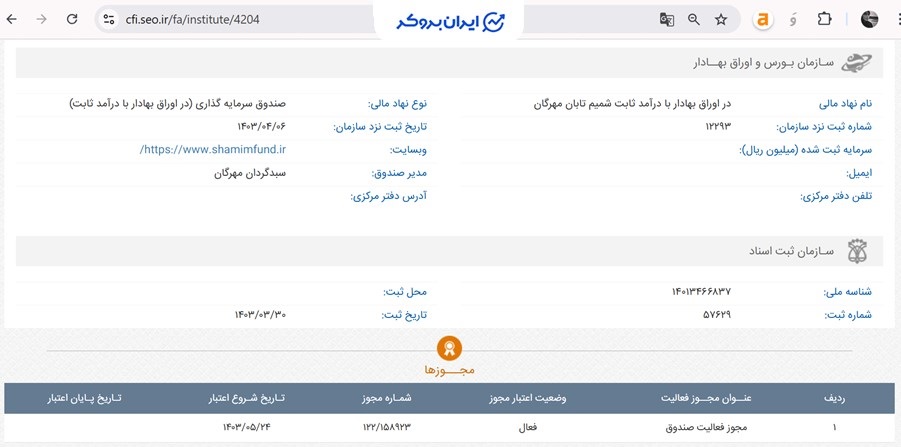
Task: Click the وضعیت اعتبار مجوز column header
Action: [x=527, y=398]
